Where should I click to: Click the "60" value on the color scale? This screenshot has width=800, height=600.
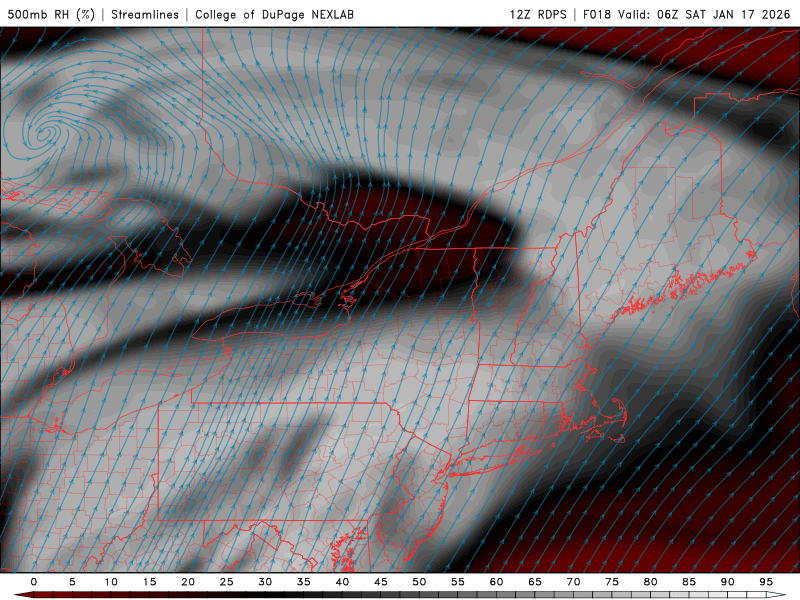pyautogui.click(x=496, y=582)
